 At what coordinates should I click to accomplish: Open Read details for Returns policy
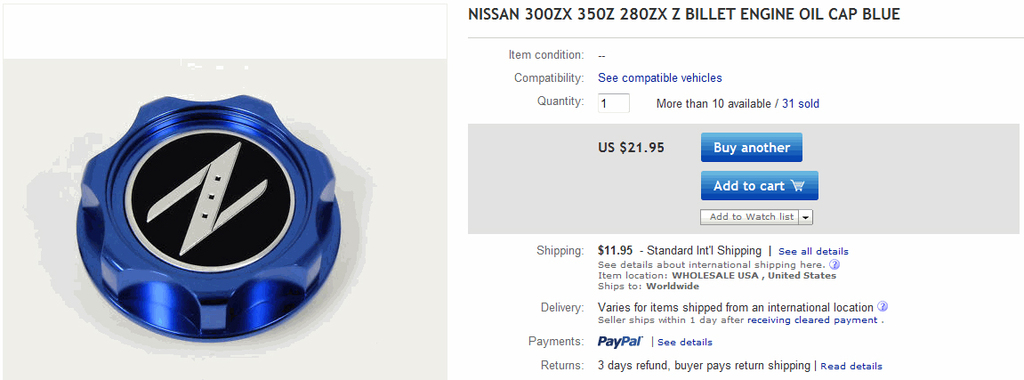pyautogui.click(x=852, y=366)
